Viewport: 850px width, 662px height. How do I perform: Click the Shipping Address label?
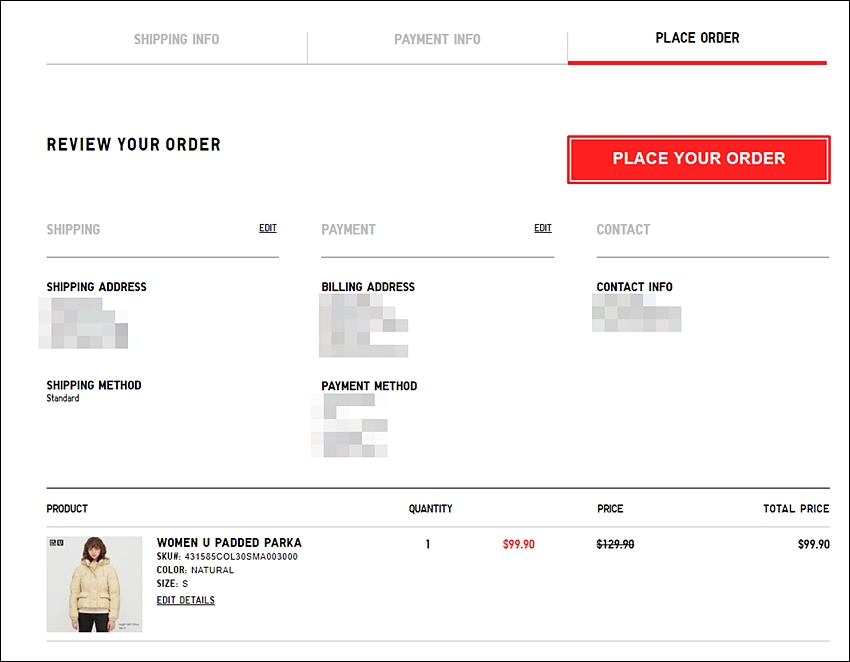click(96, 287)
